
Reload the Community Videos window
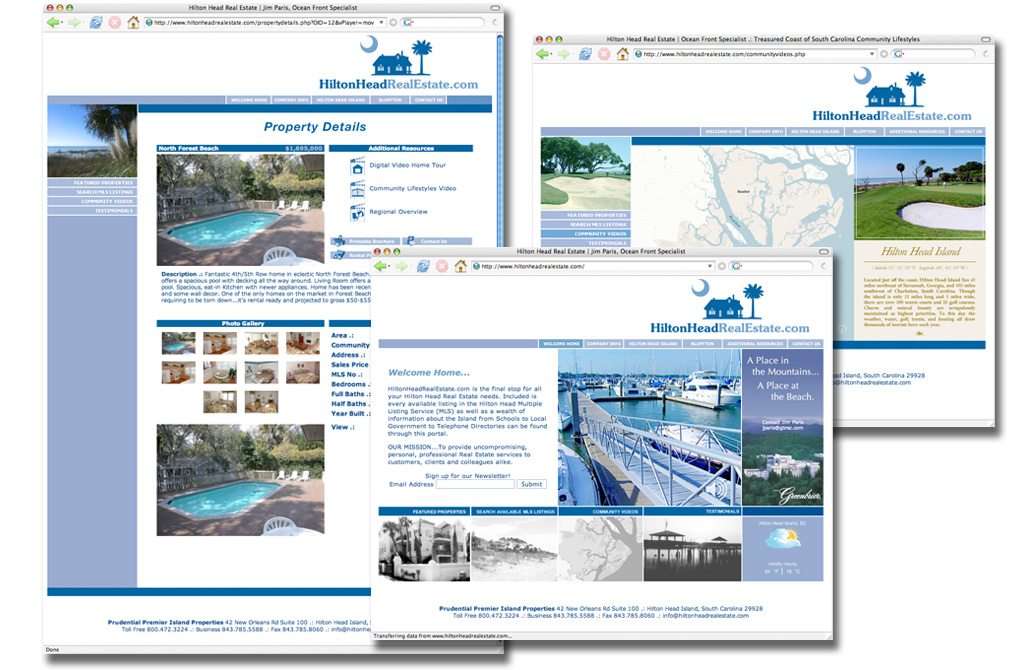585,54
